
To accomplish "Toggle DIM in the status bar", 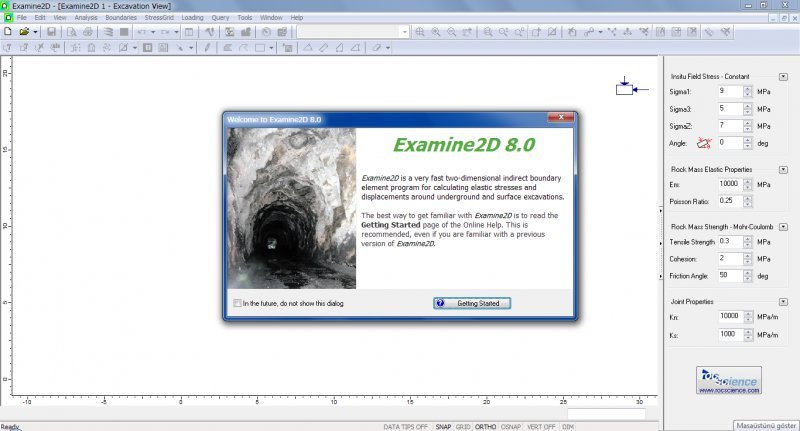I will [568, 427].
